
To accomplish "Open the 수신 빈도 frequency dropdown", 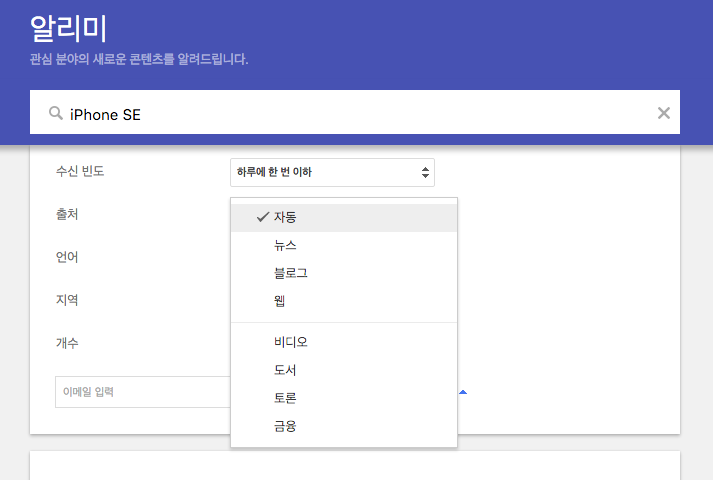I will pyautogui.click(x=332, y=172).
